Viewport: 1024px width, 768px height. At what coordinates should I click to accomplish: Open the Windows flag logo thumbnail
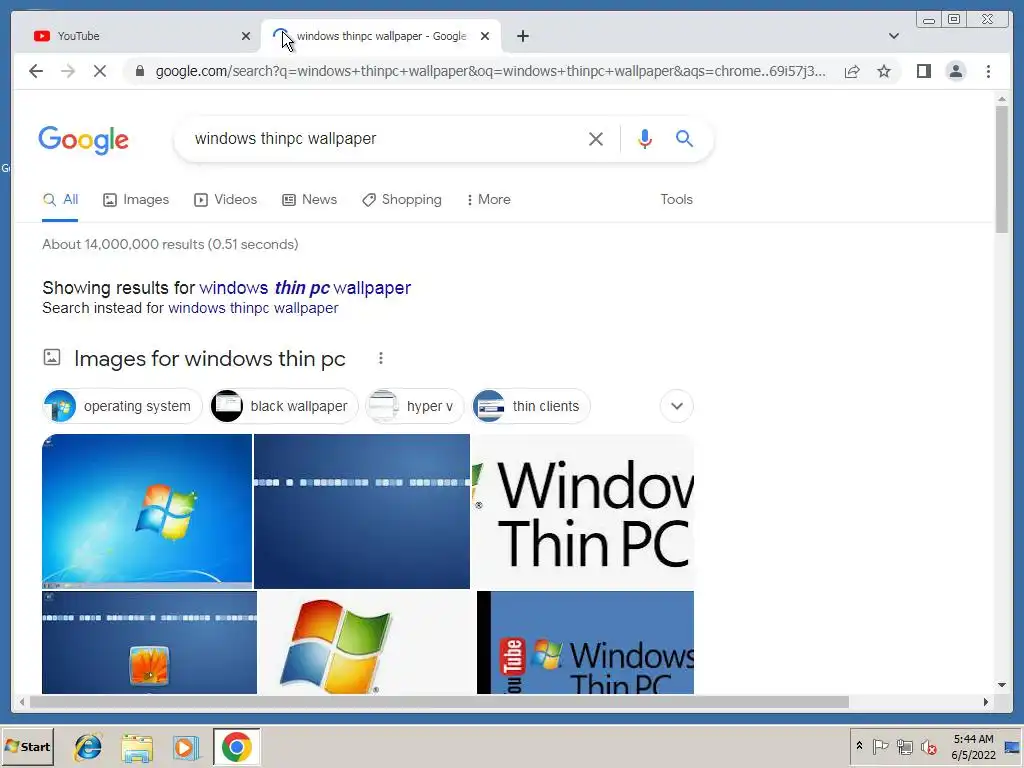(x=367, y=643)
